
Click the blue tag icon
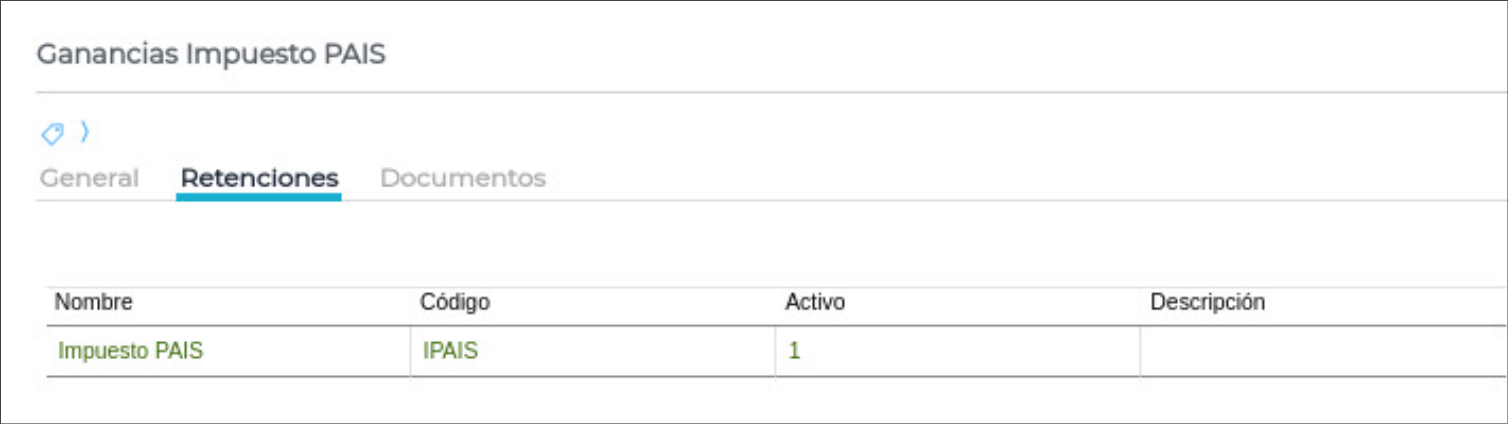point(52,132)
